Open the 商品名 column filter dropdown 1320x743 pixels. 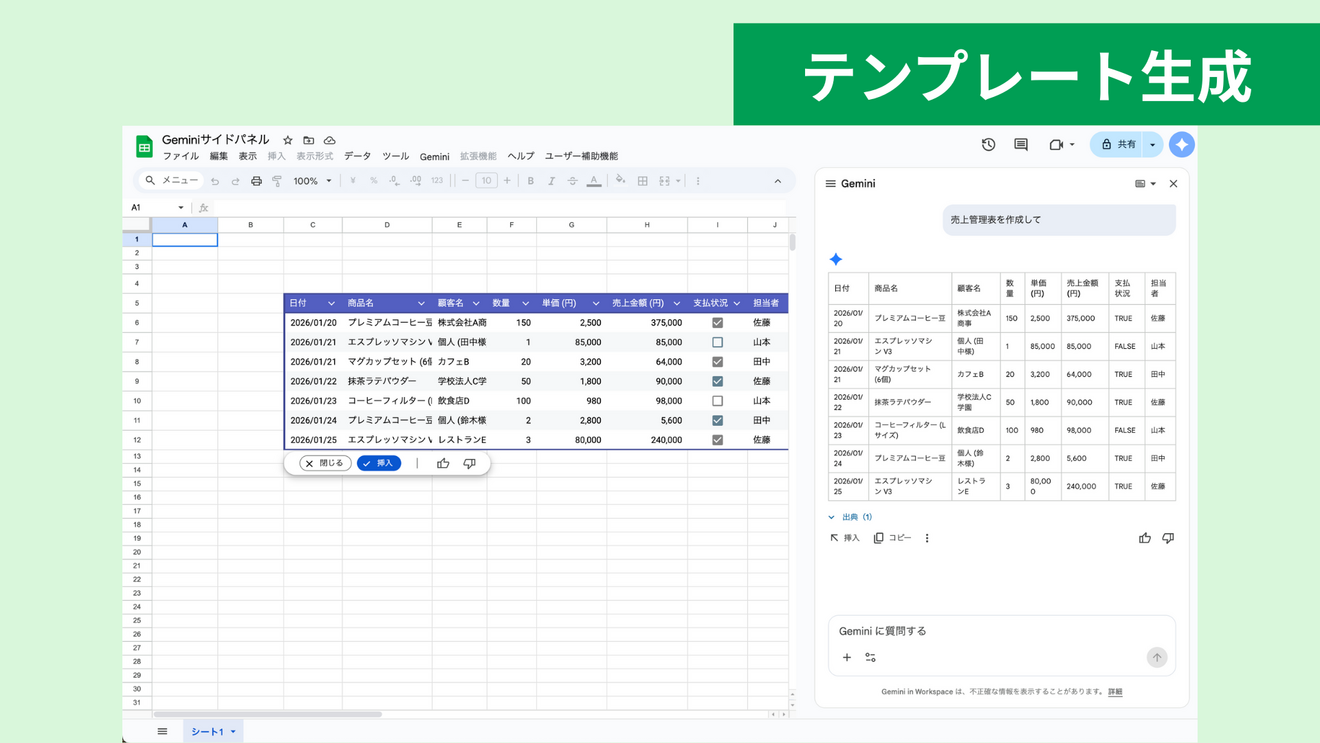click(421, 303)
